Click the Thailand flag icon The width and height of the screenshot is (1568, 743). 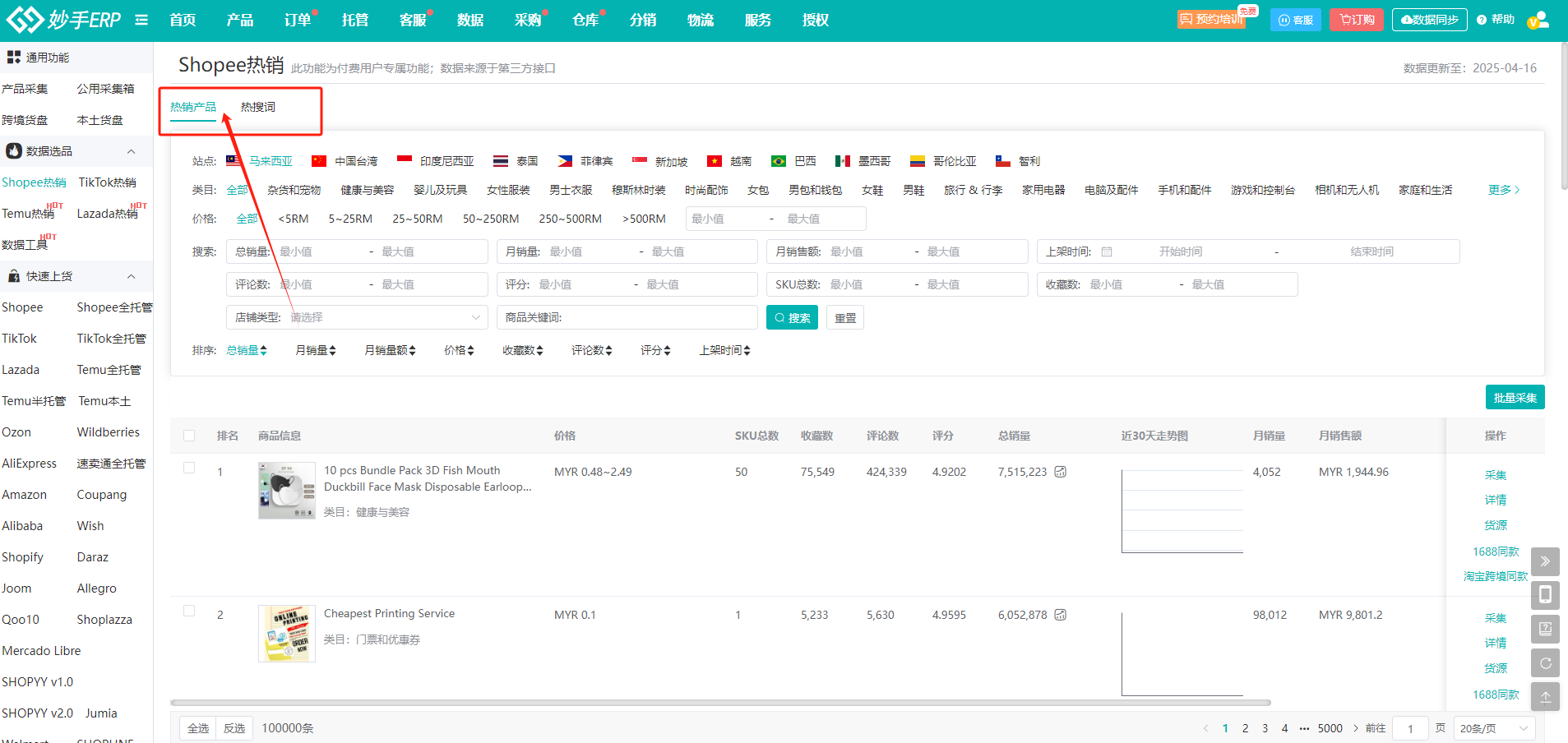click(x=501, y=161)
